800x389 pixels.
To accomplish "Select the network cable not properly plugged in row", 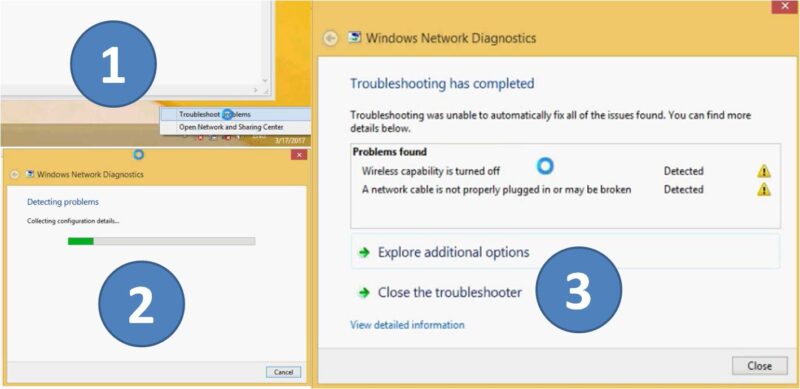I will point(565,190).
